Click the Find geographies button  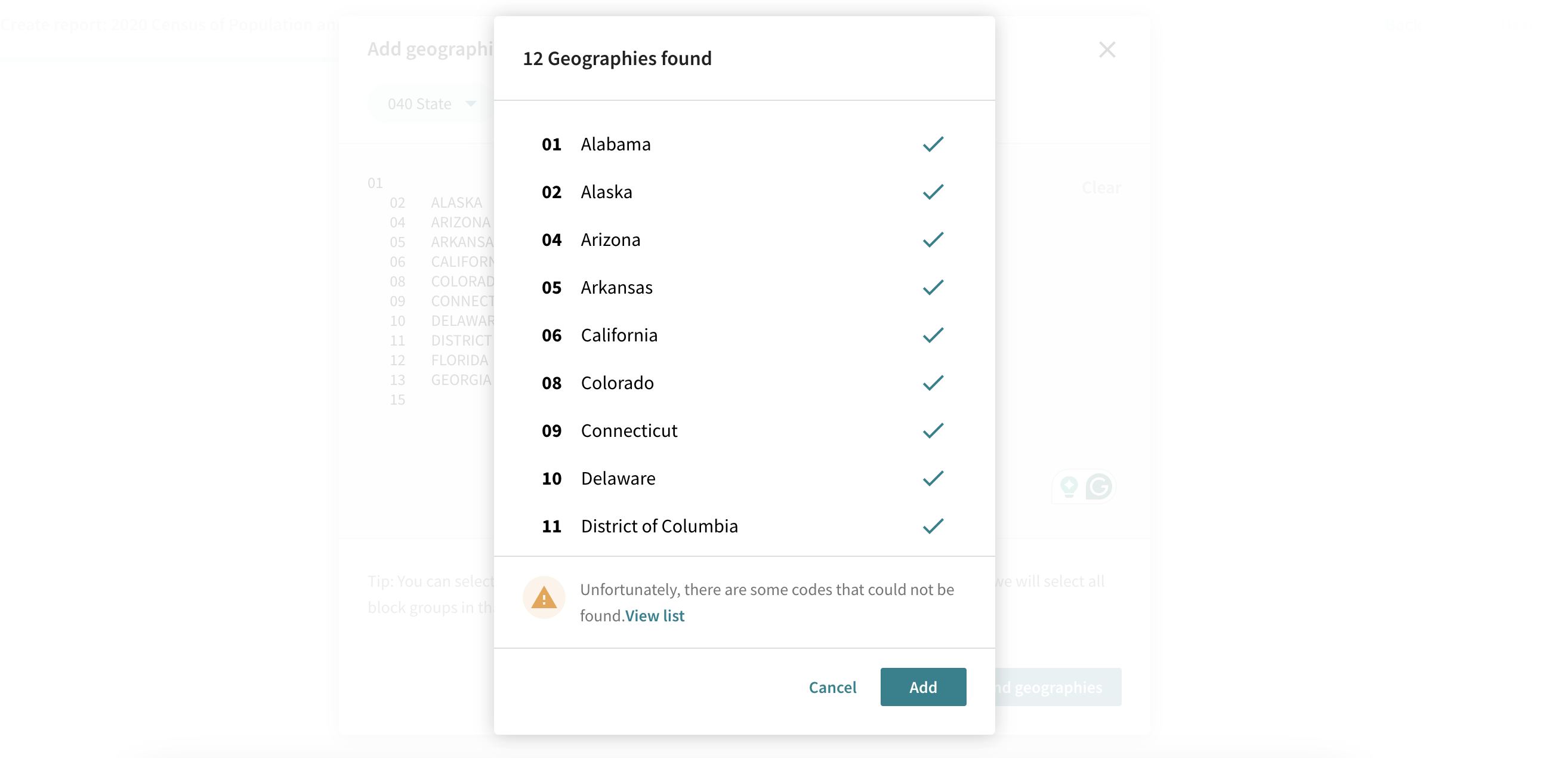pyautogui.click(x=1058, y=687)
